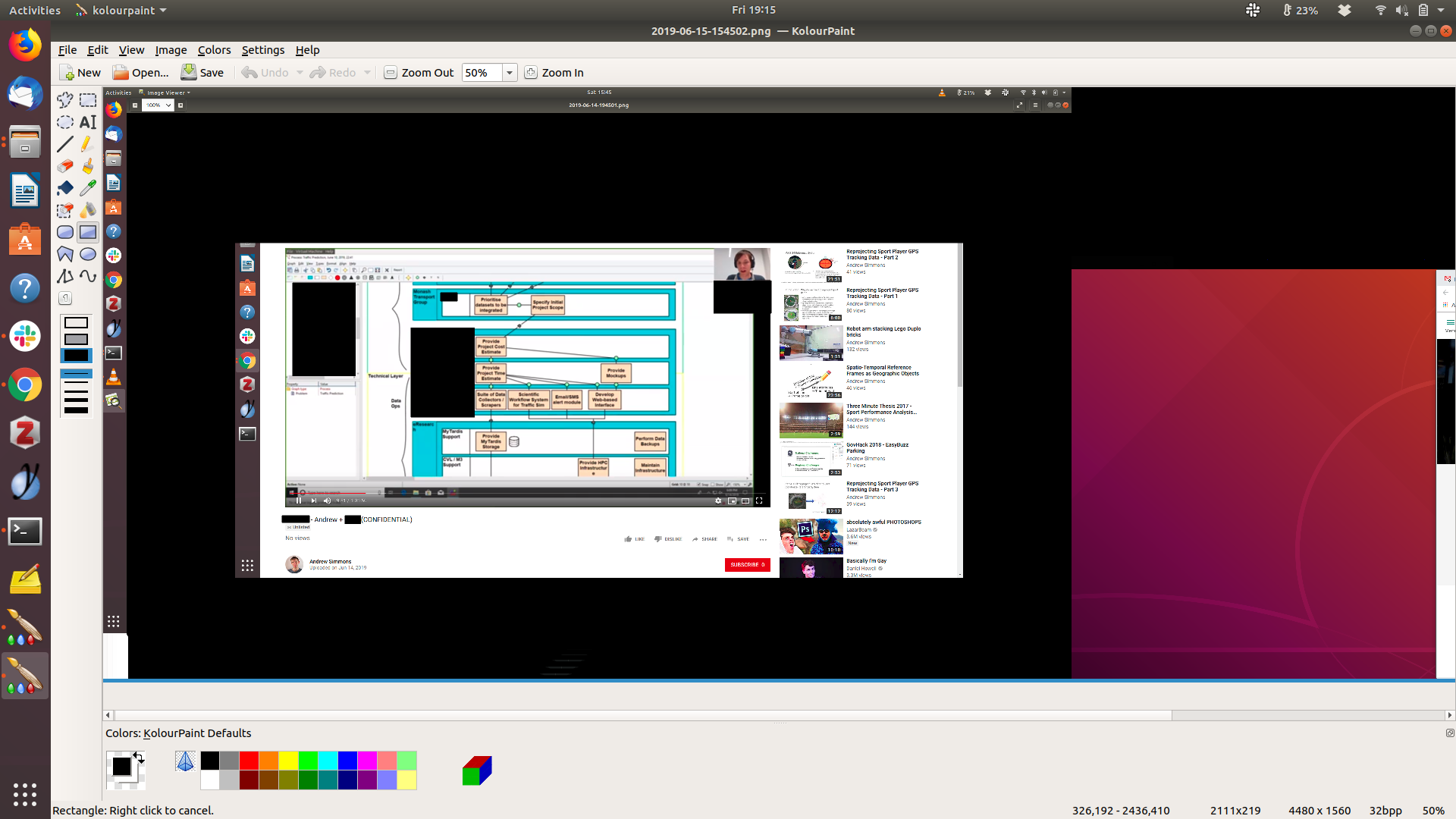Click the Zoom In button

pos(554,73)
